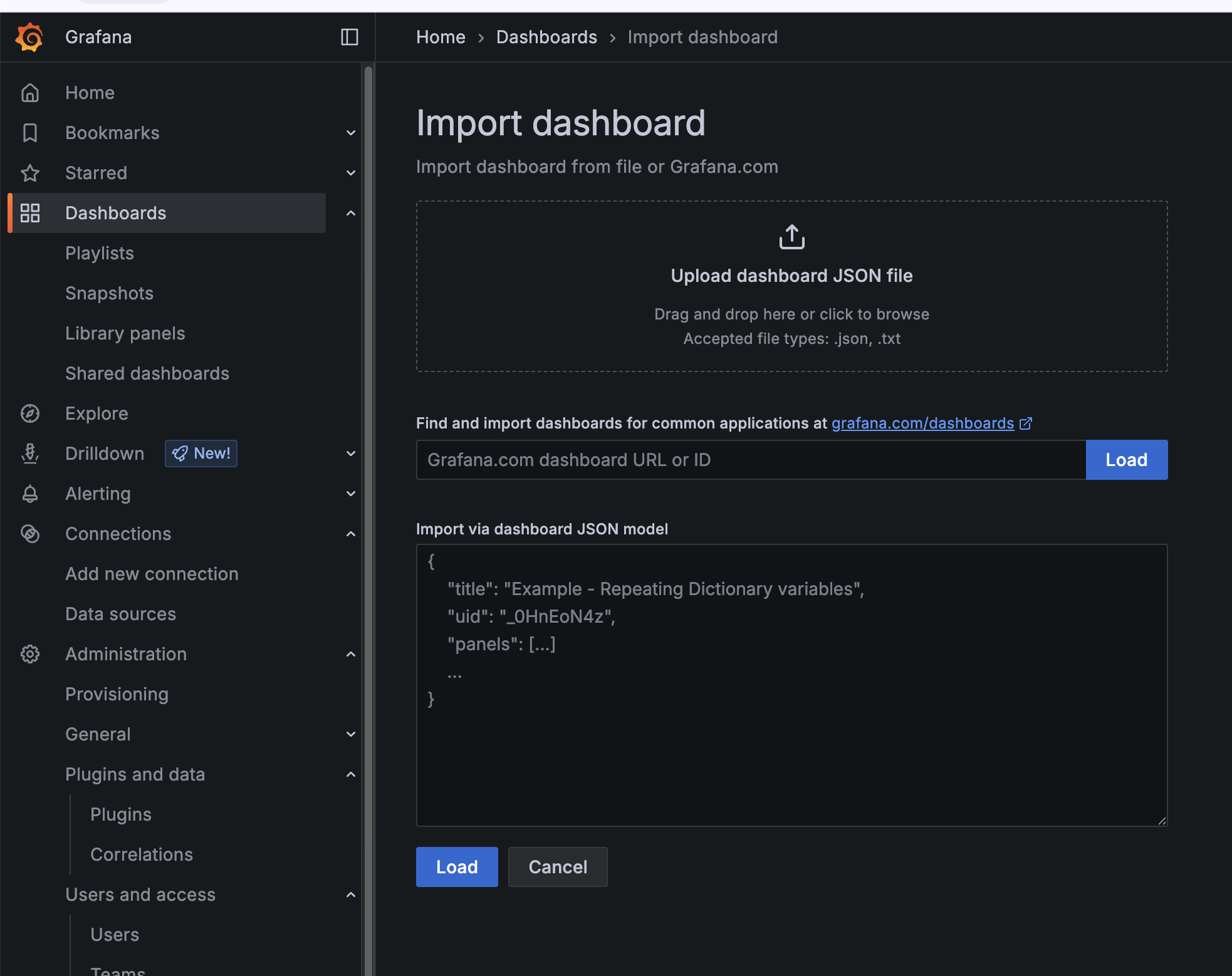Toggle the sidebar dock menu icon
This screenshot has height=976, width=1232.
349,37
